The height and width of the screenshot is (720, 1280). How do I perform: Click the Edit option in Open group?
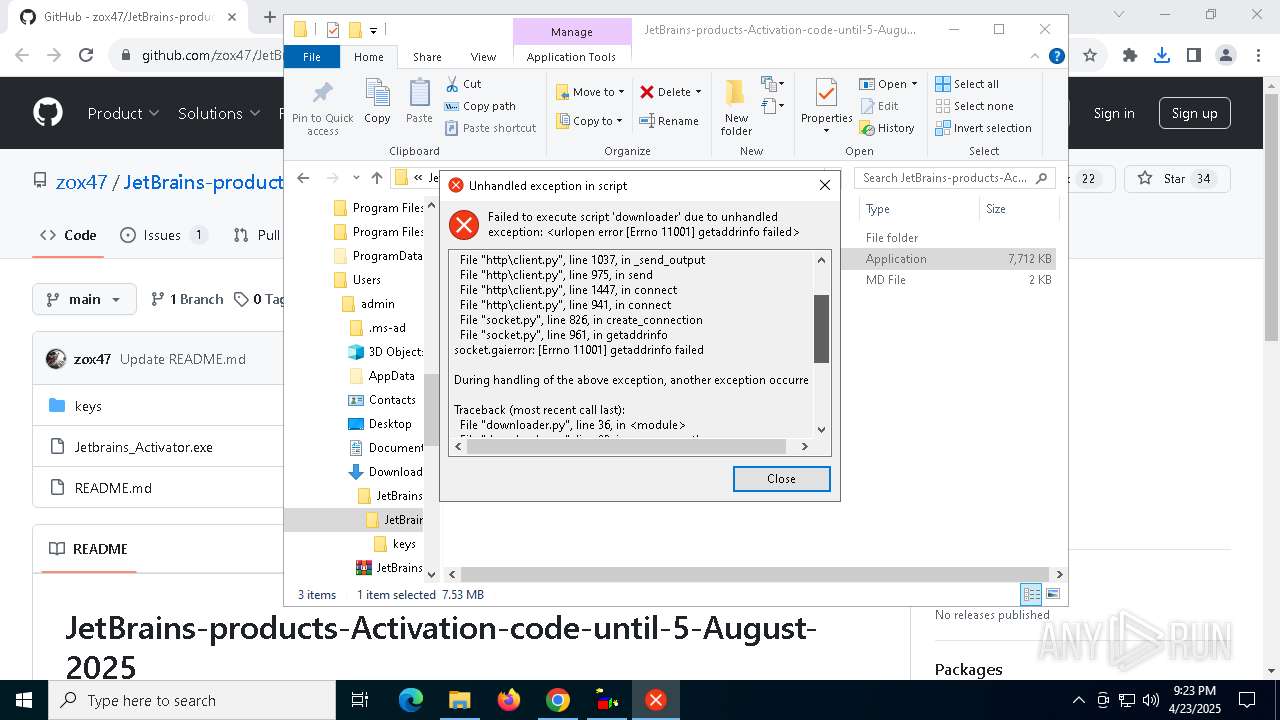[878, 106]
